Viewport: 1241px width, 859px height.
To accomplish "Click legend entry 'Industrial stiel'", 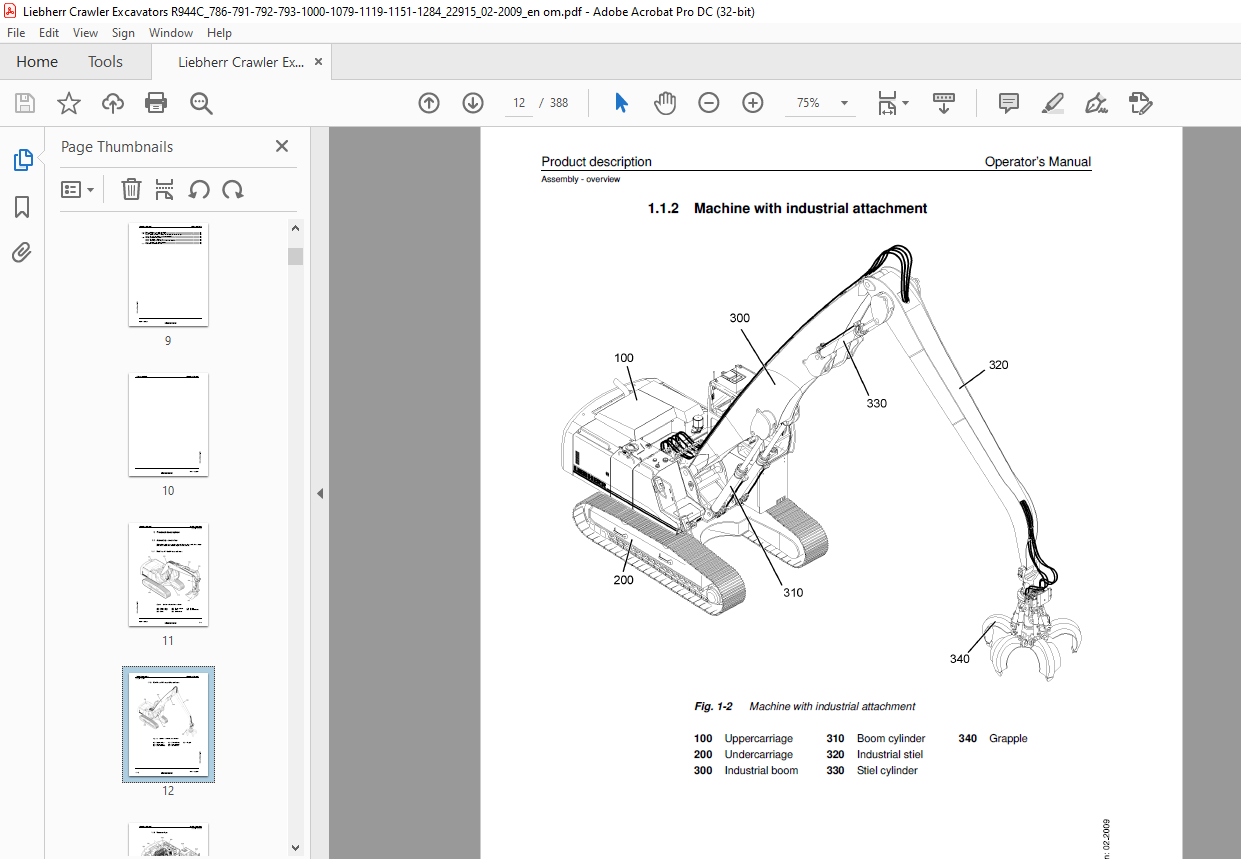I will click(890, 755).
